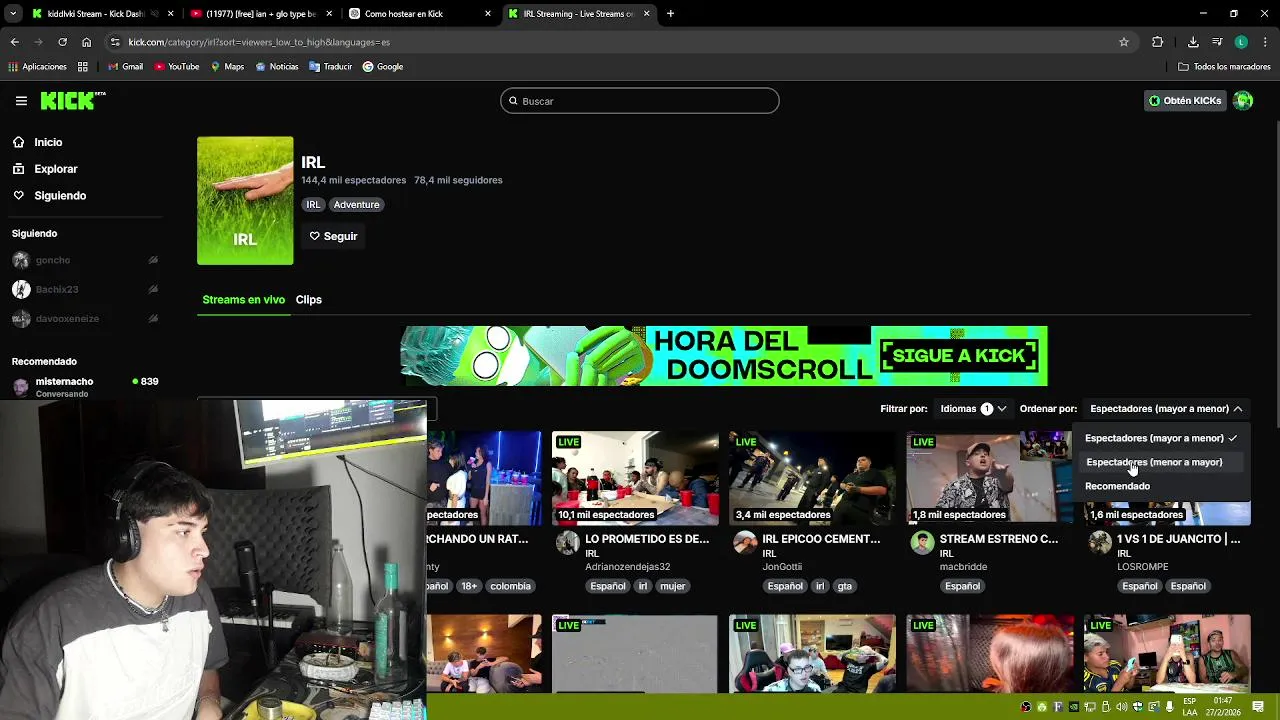Collapse the Ordenar por dropdown
Screen dimensions: 1280x720
[x=1166, y=409]
